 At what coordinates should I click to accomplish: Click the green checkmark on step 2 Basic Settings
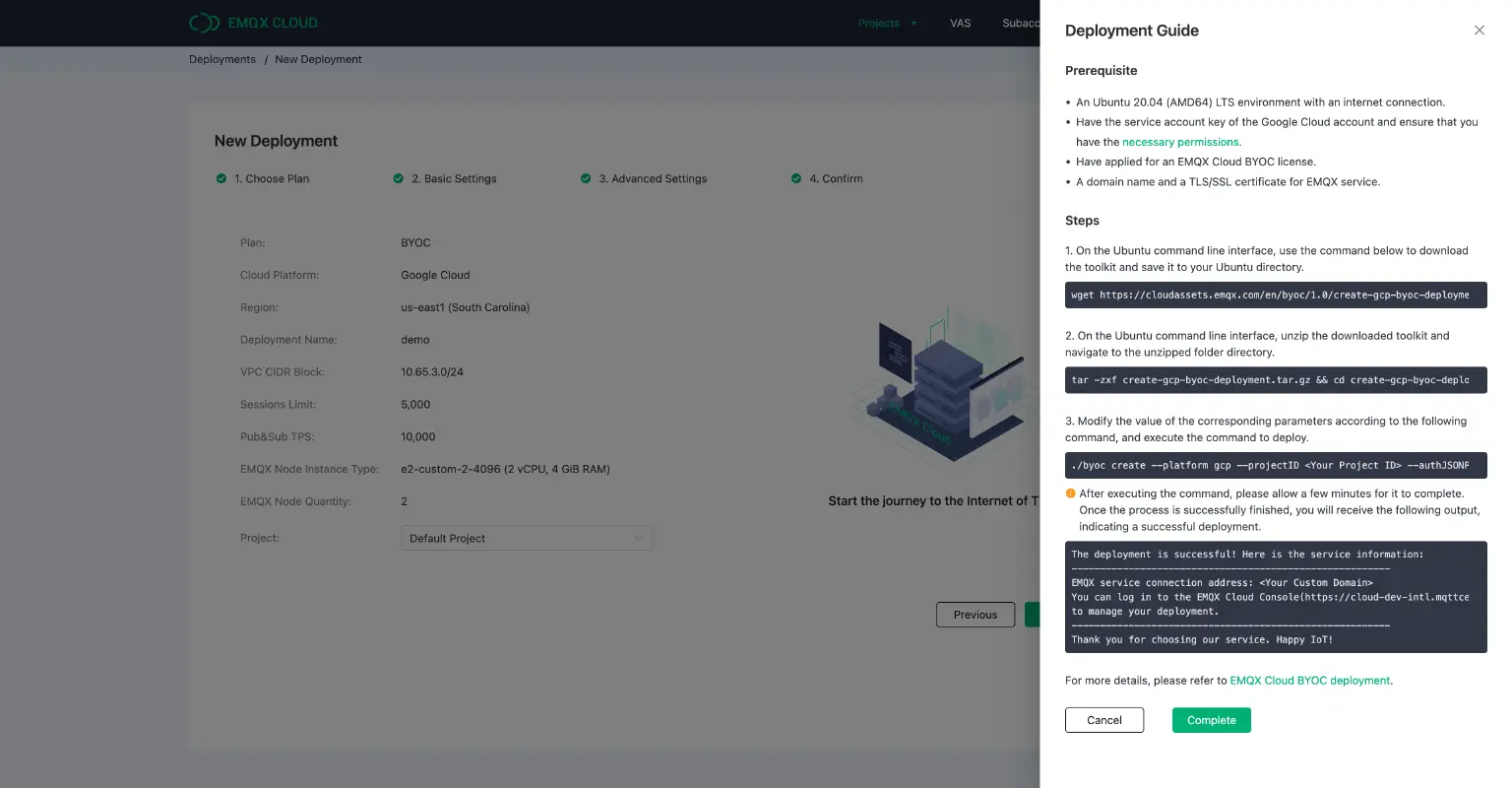click(399, 178)
